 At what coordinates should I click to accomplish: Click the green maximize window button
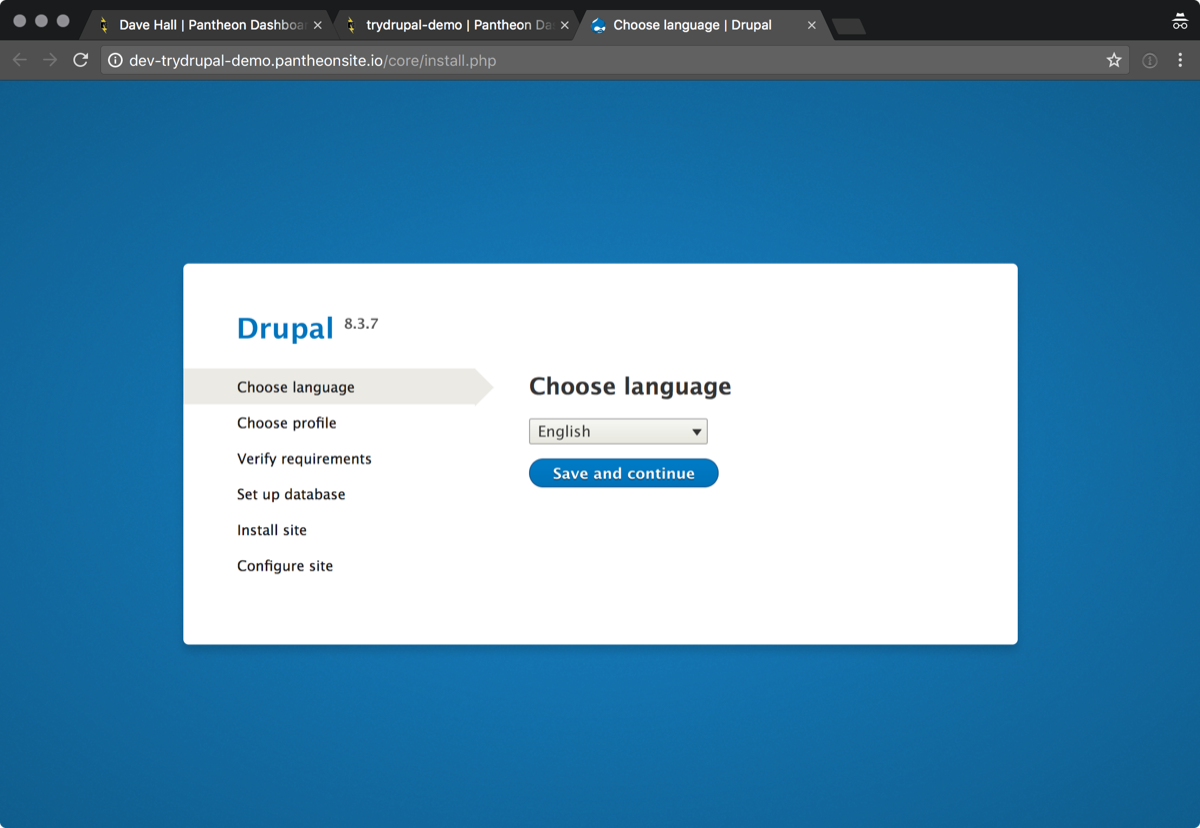tap(64, 21)
